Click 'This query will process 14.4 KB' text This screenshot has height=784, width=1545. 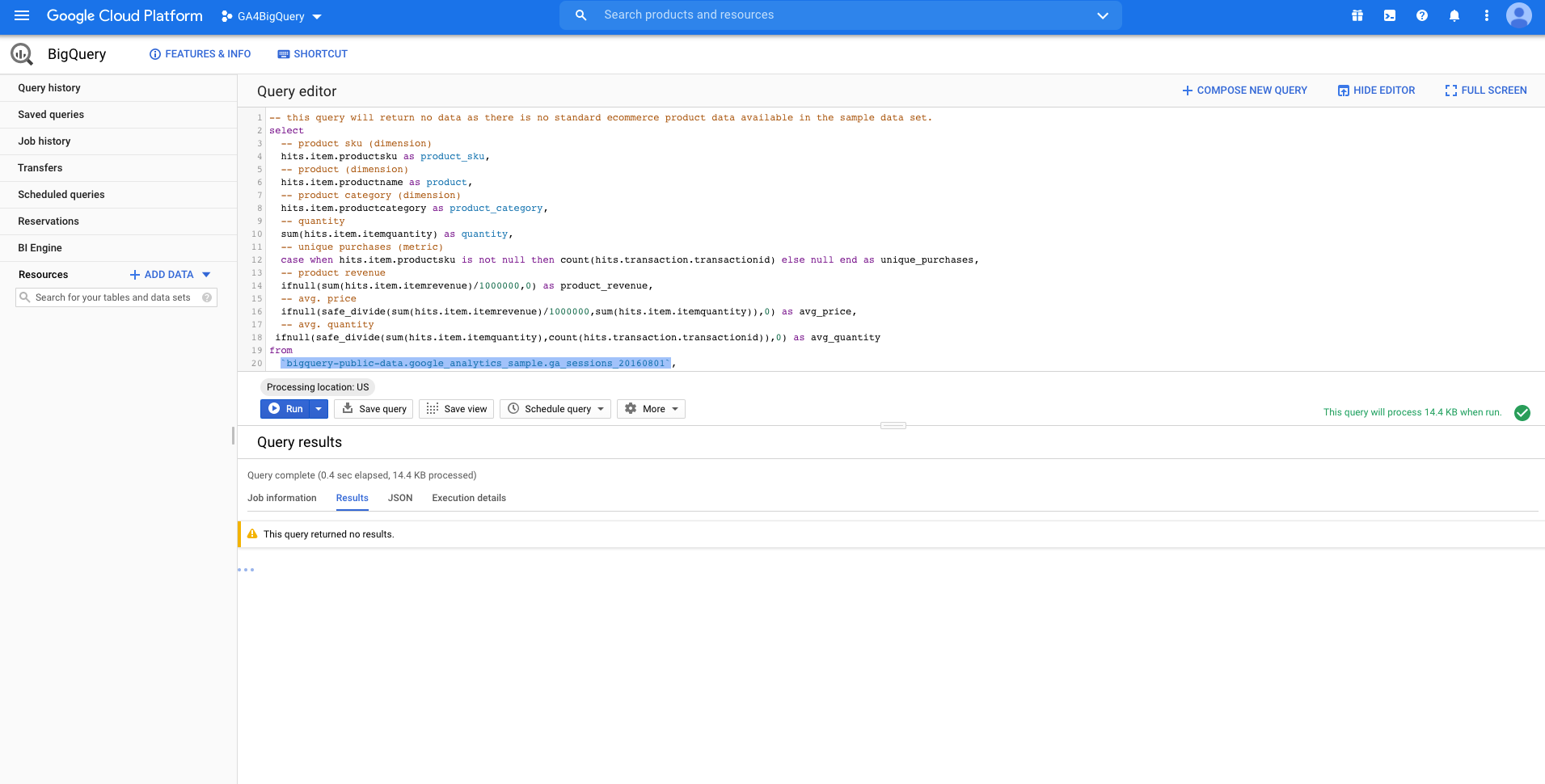tap(1412, 412)
